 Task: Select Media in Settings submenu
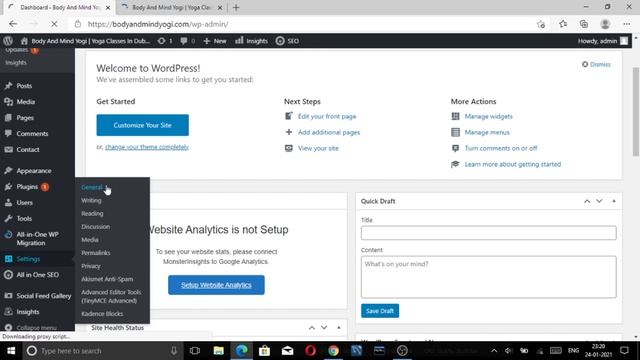[90, 240]
